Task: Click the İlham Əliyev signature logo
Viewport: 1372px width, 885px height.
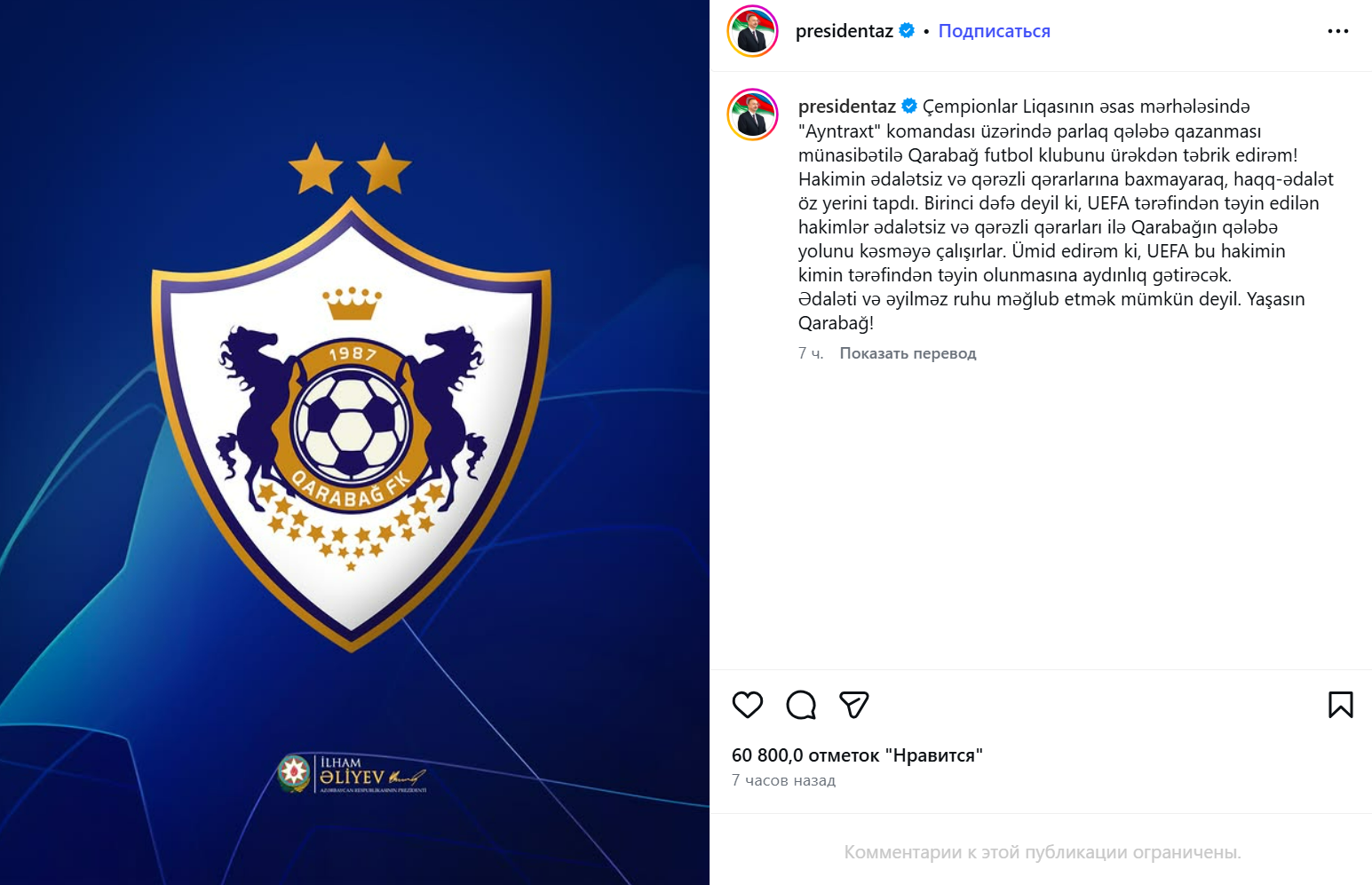Action: pyautogui.click(x=352, y=774)
